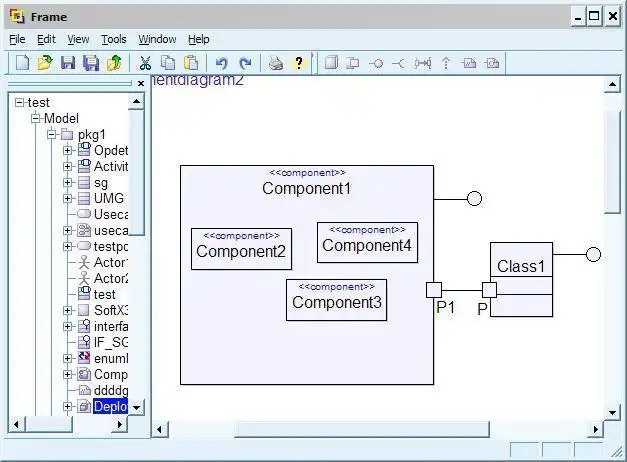Click the diagram horizontal scrollbar thumb
This screenshot has height=462, width=627.
coord(361,429)
